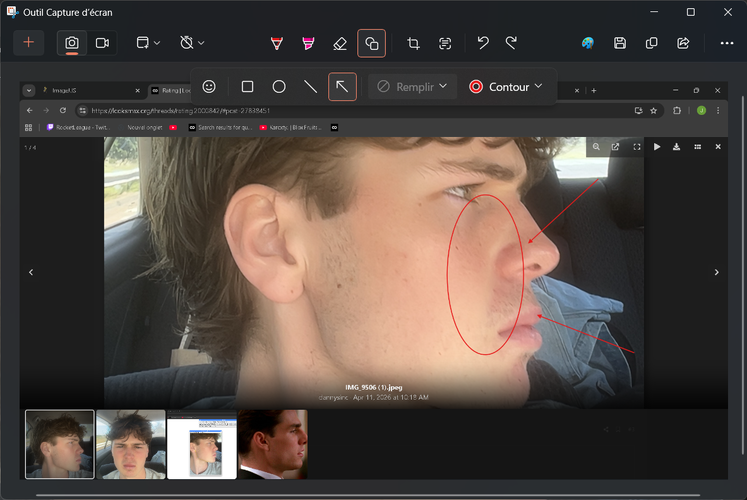
Task: Edit the capture in Paint
Action: click(588, 43)
